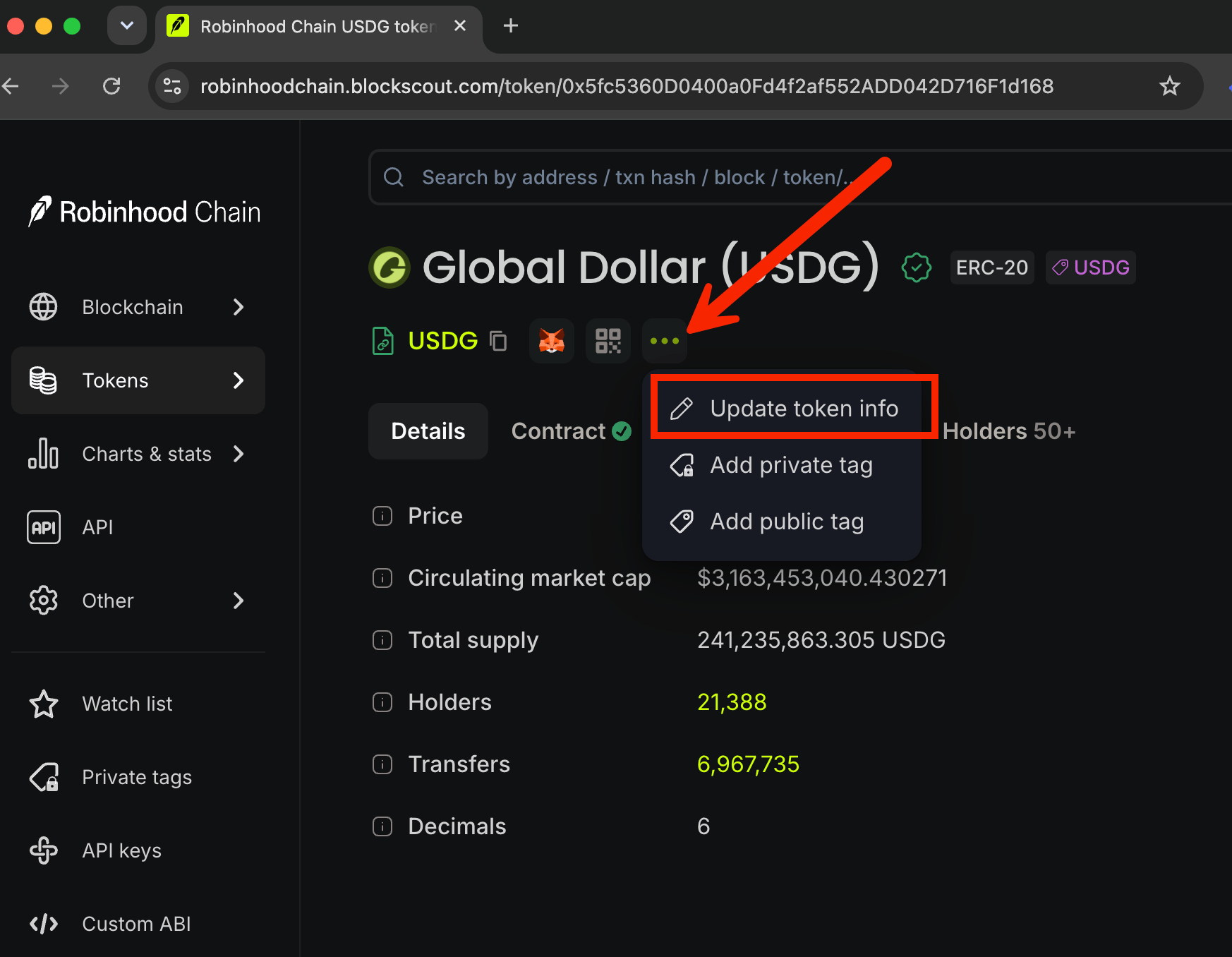Click the Global Dollar (USDG) heading
This screenshot has width=1232, height=957.
(x=651, y=267)
